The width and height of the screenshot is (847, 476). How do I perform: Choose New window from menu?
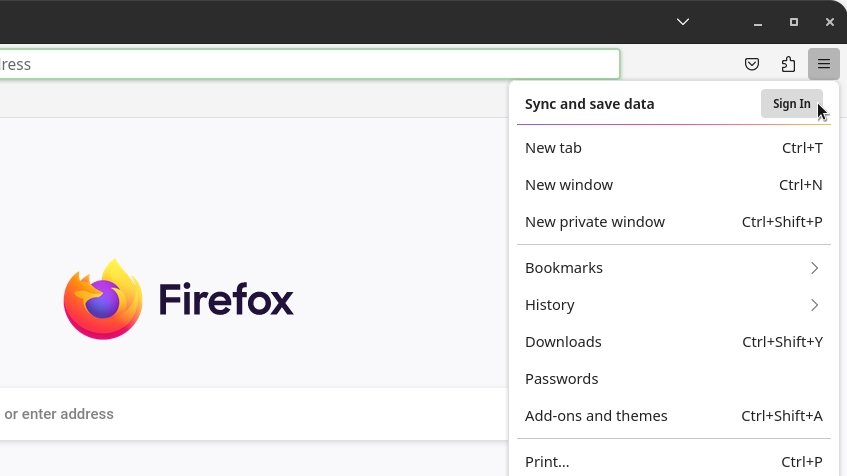coord(674,185)
